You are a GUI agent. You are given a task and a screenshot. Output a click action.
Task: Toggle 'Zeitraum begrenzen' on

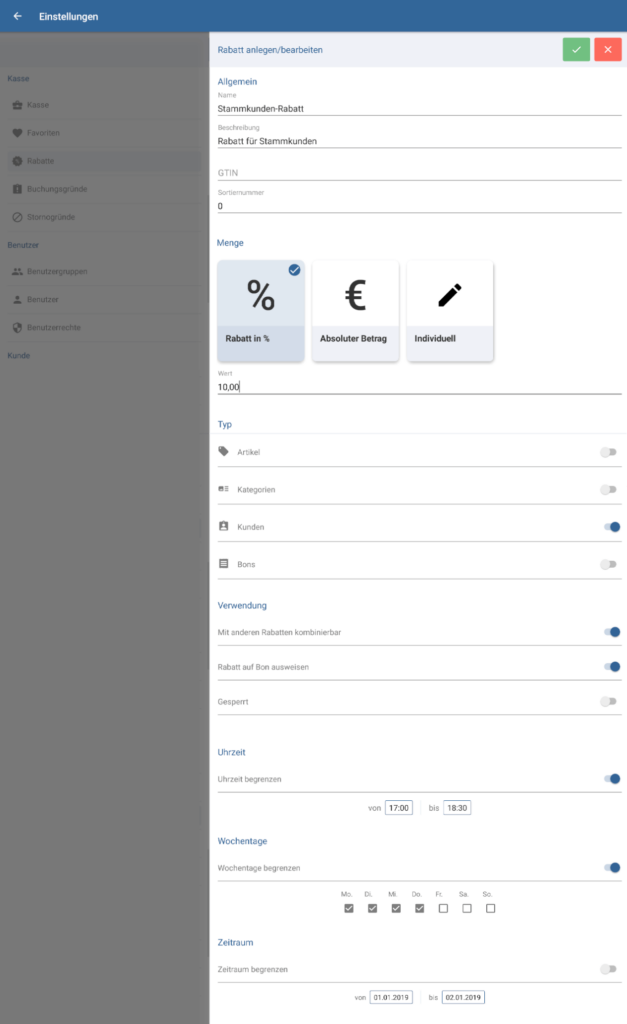(x=608, y=969)
